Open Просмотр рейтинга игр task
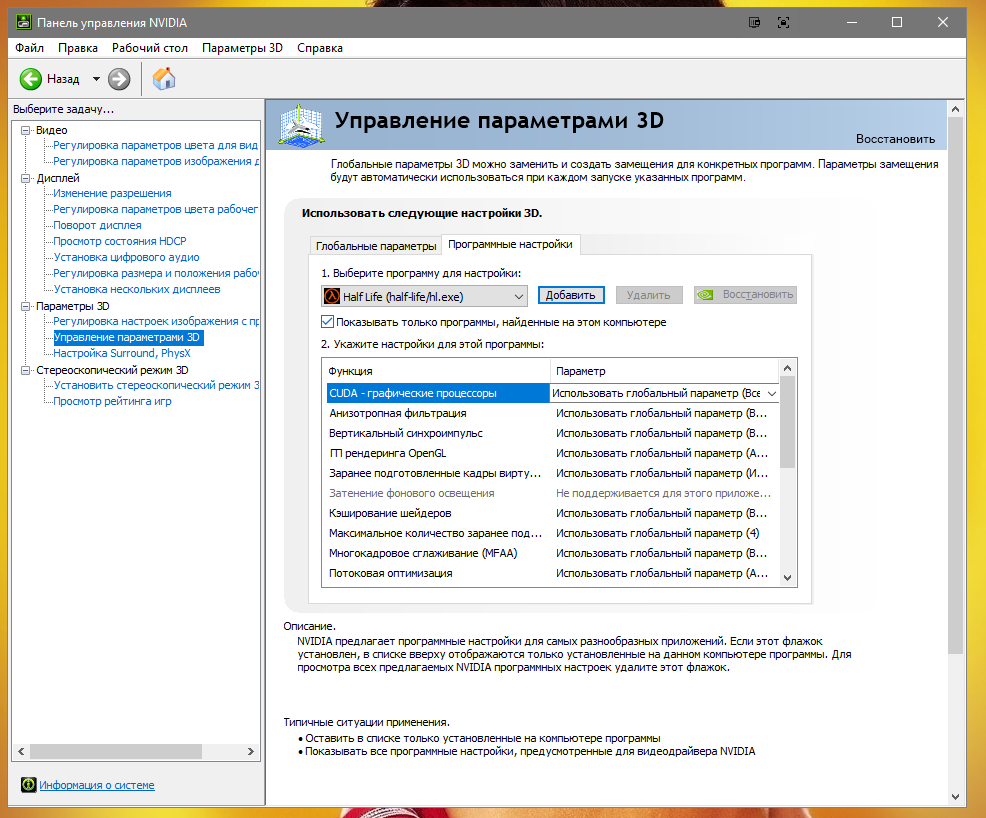Screen dimensions: 986x818 point(113,401)
